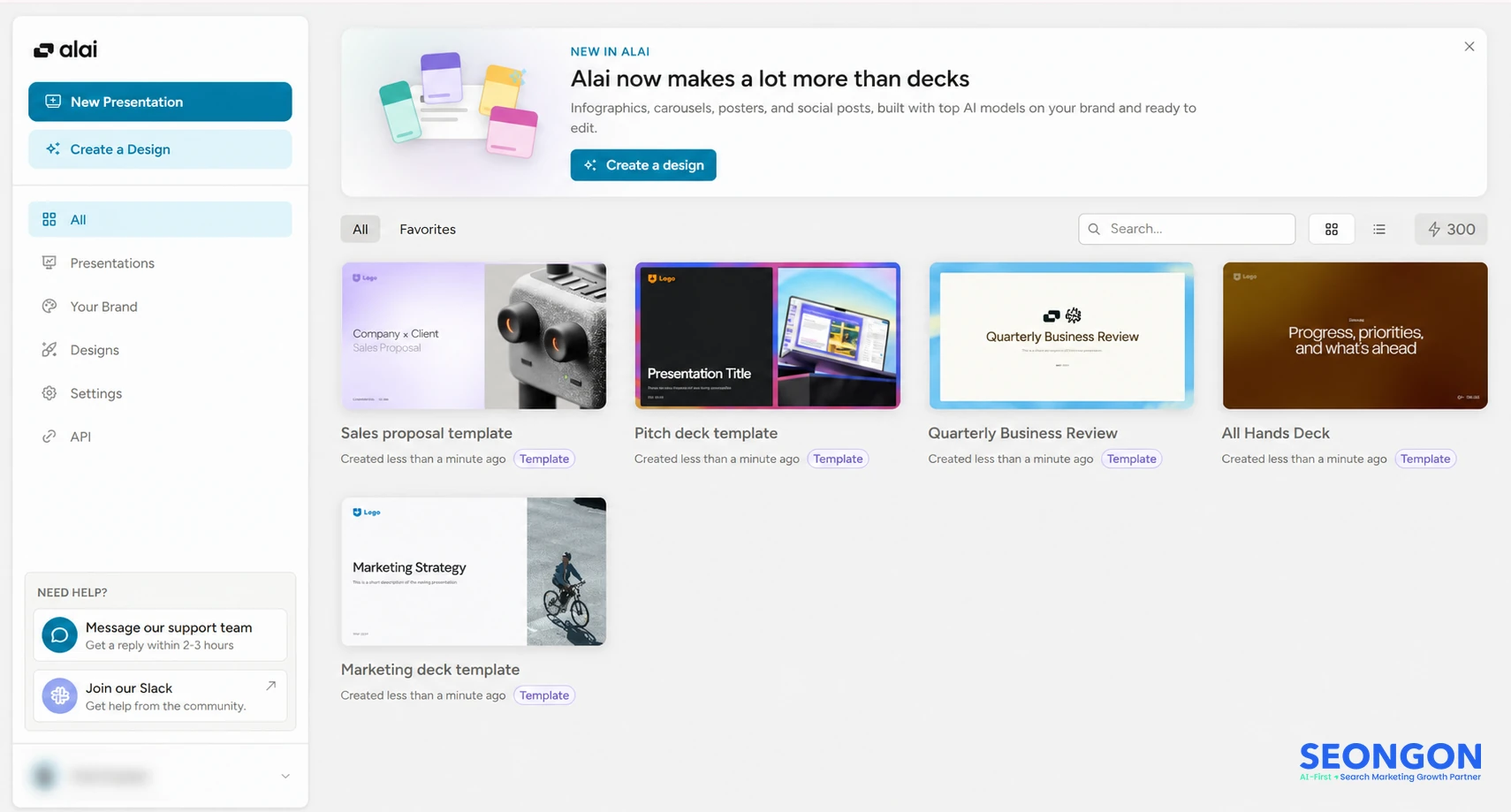
Task: Click Template tag under All Hands Deck
Action: (1425, 459)
